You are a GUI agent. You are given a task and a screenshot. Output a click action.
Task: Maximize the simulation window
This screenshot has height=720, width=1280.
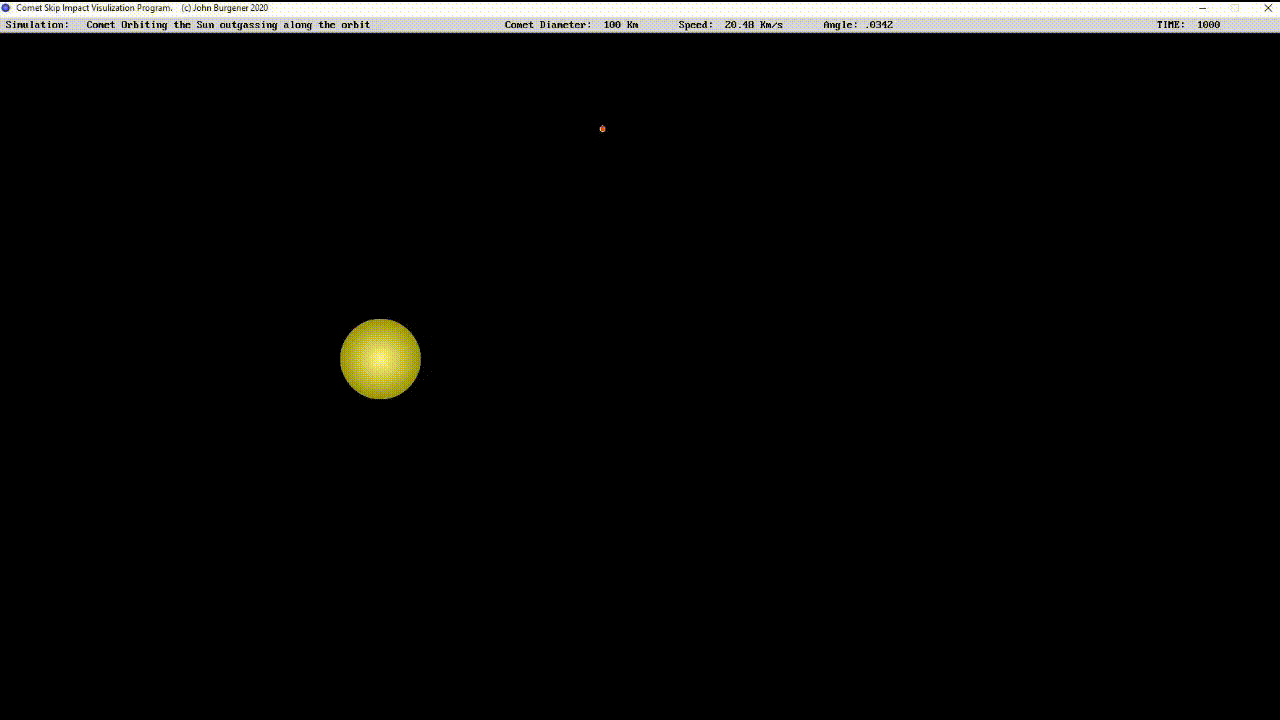[x=1235, y=8]
